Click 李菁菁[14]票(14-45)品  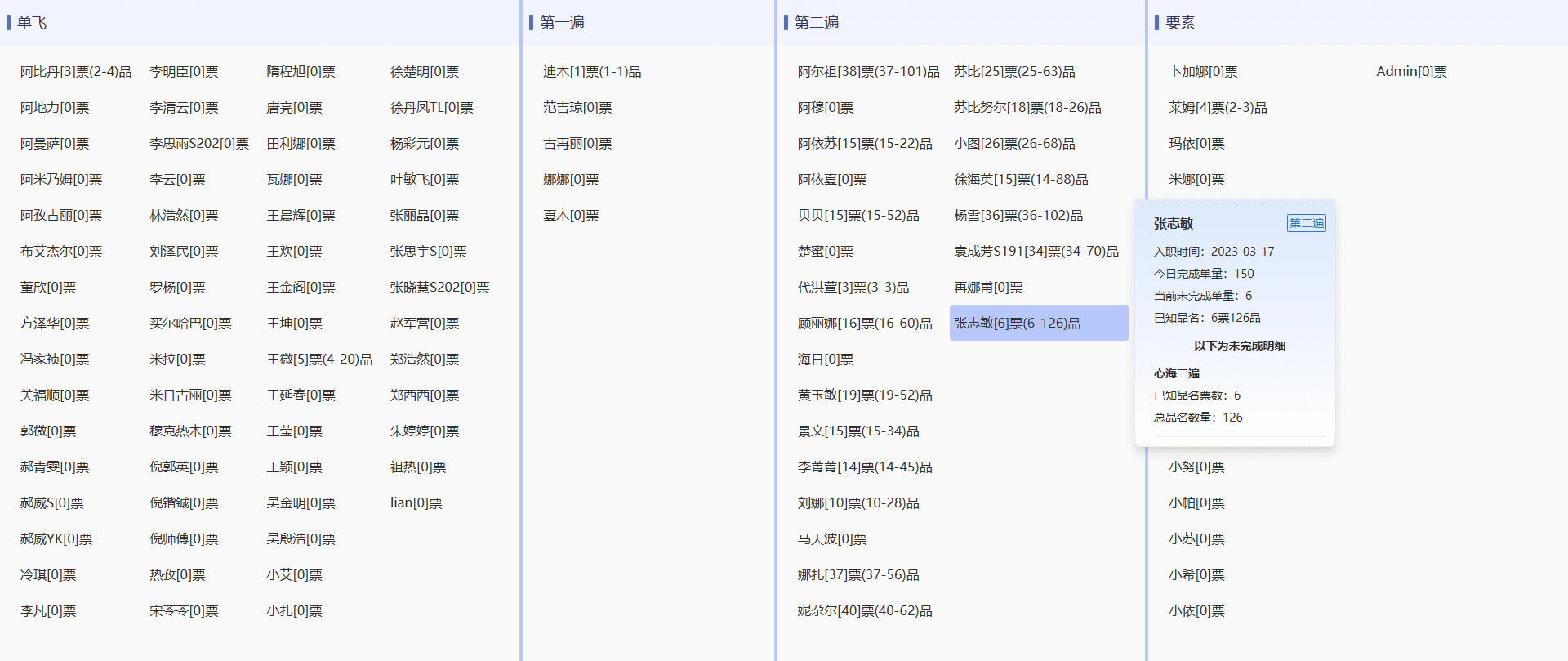coord(865,467)
